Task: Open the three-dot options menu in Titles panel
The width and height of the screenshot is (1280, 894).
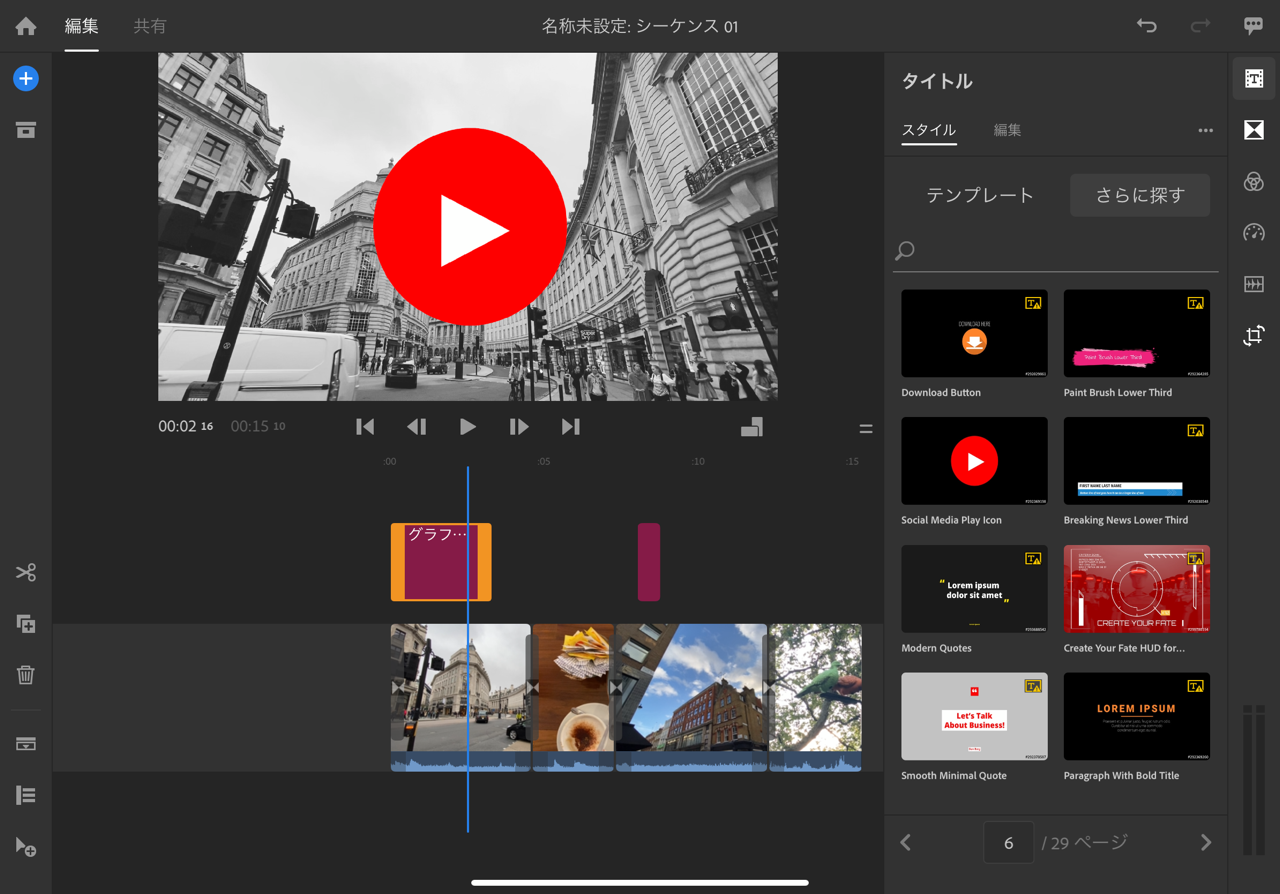Action: click(1205, 131)
